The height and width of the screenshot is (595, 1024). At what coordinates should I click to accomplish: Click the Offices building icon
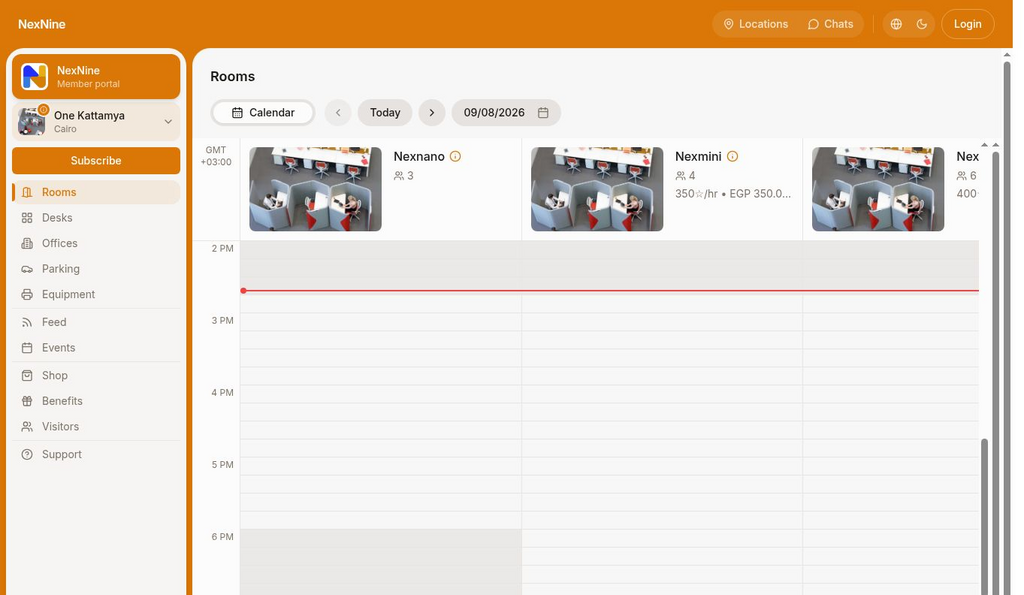(27, 243)
